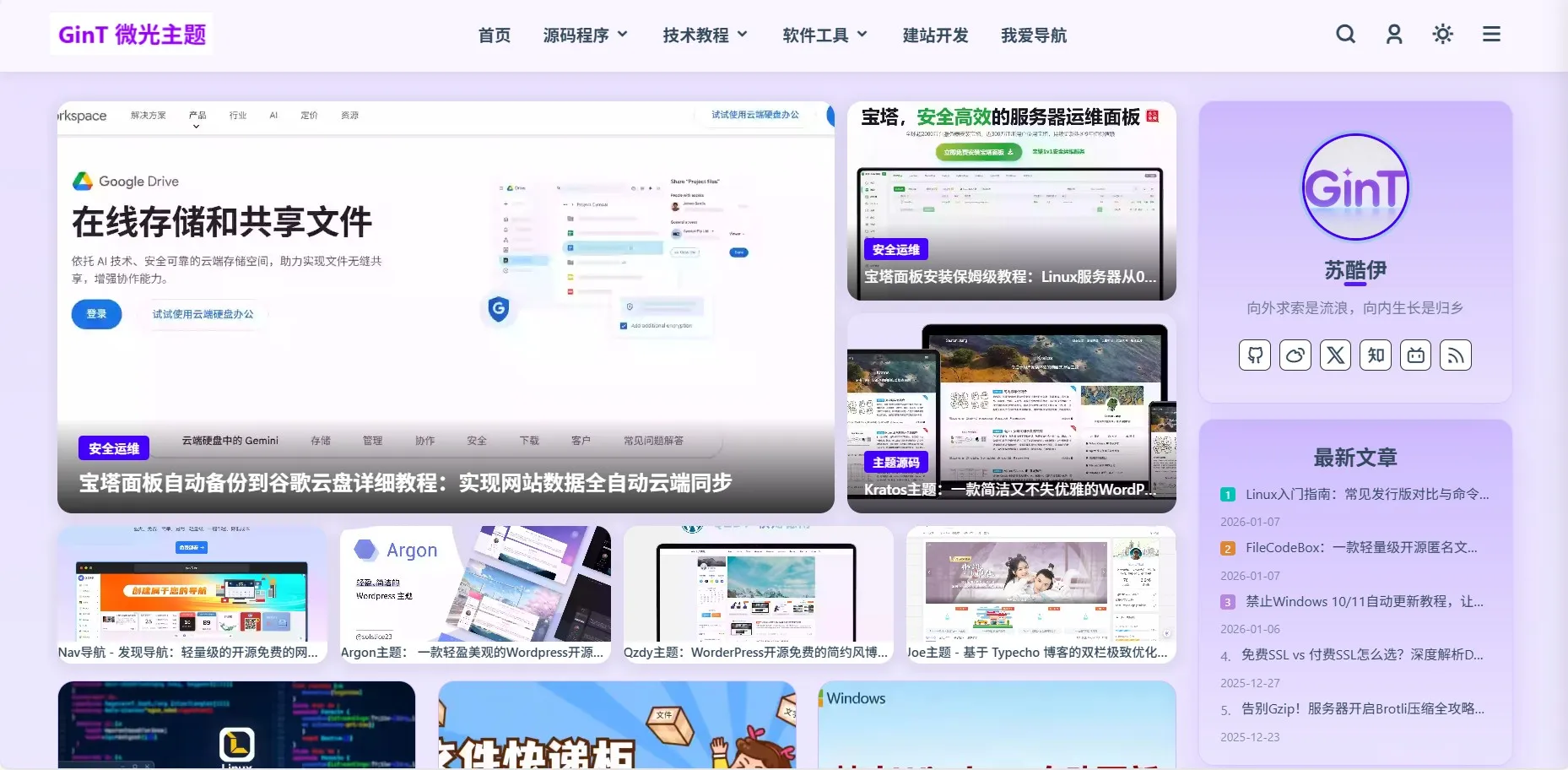Click rank badge 3 in latest articles
This screenshot has height=770, width=1568.
tap(1228, 602)
